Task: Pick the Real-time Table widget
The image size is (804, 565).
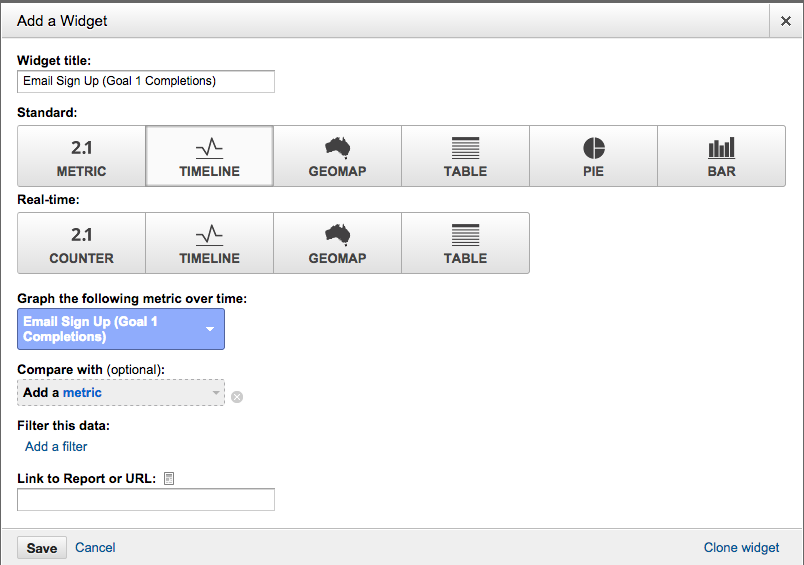Action: coord(466,243)
